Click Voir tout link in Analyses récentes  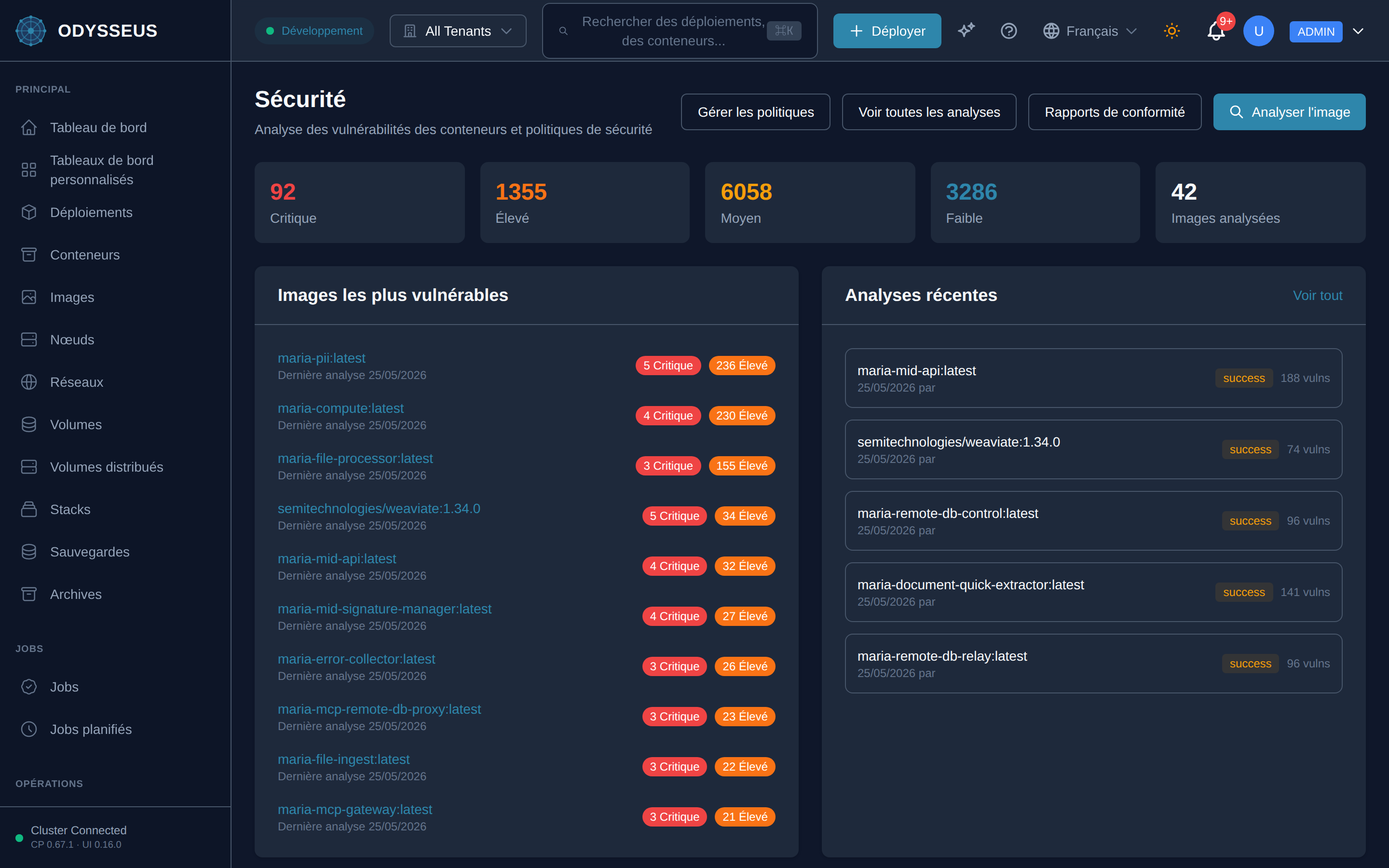pos(1317,296)
